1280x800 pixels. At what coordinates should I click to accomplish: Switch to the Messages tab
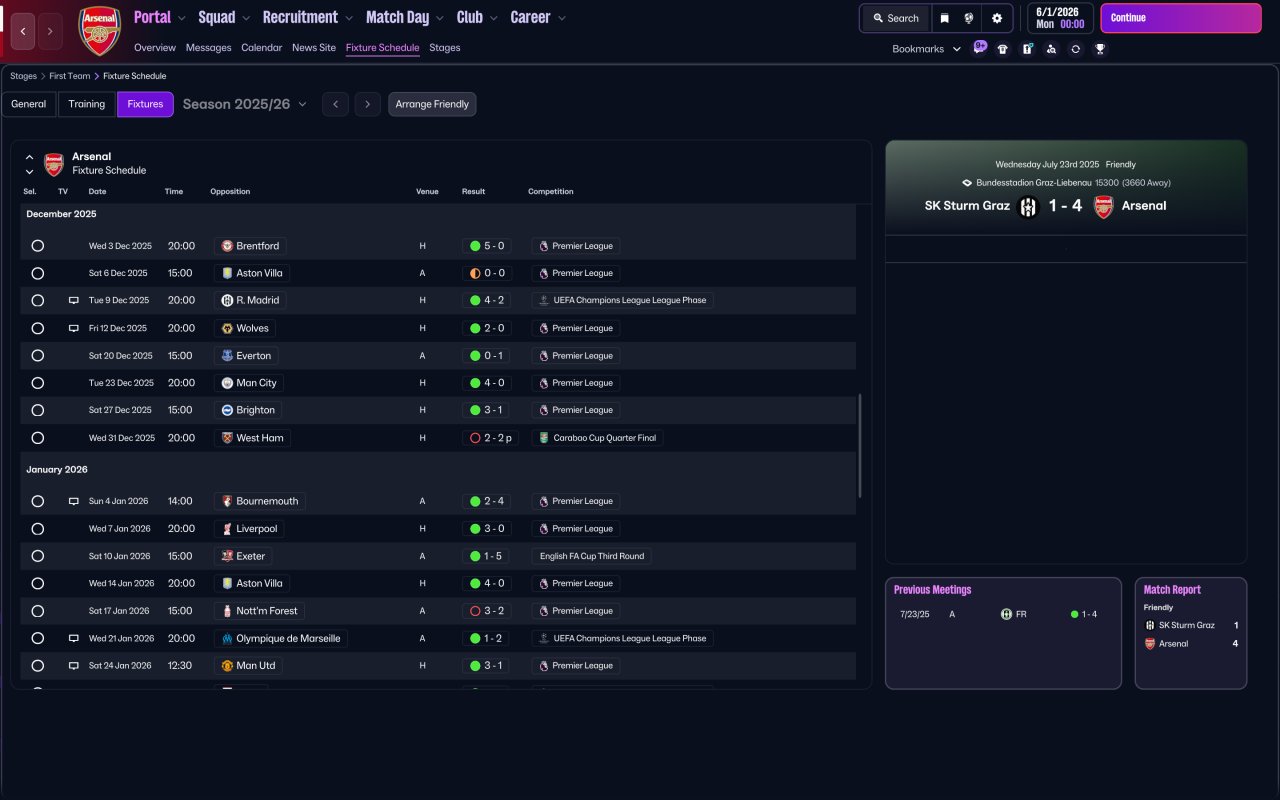coord(208,48)
